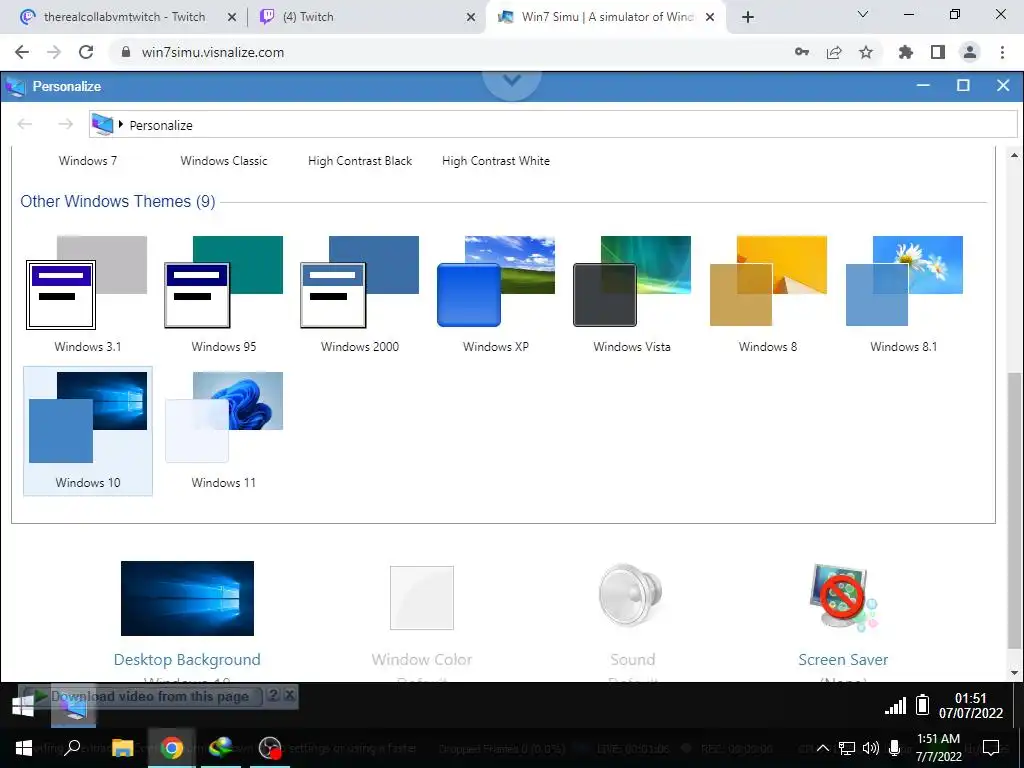The height and width of the screenshot is (768, 1024).
Task: Show hidden tray icons chevron
Action: [x=823, y=748]
